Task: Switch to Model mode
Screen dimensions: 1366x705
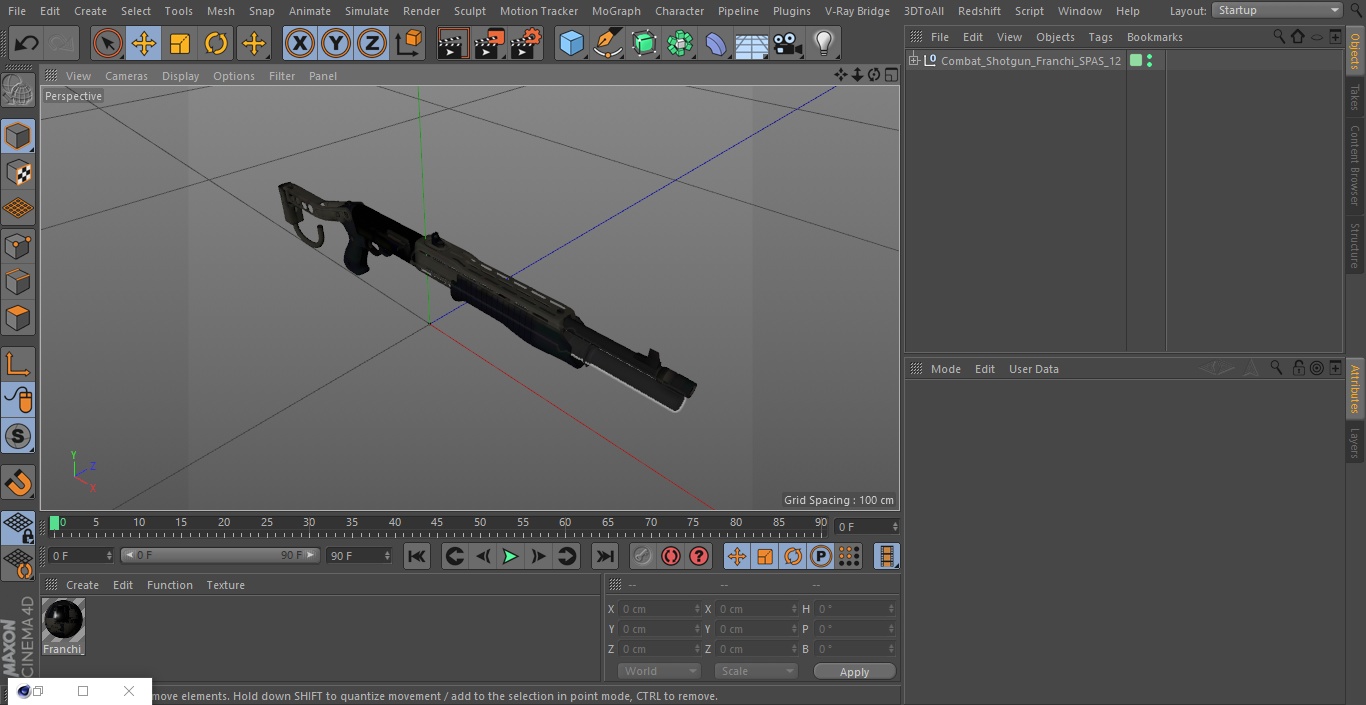Action: click(18, 136)
